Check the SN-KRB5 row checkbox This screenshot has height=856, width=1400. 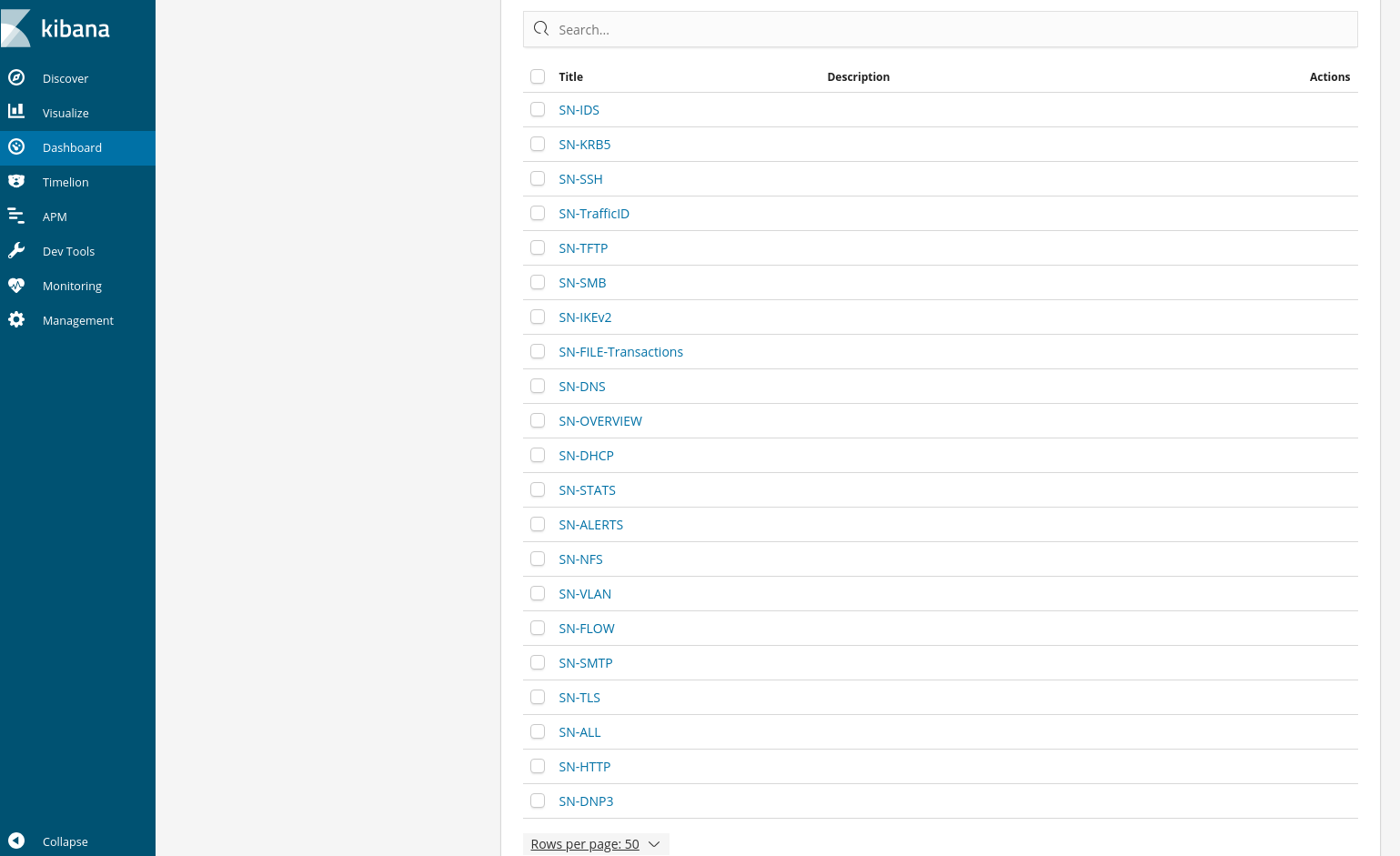click(538, 144)
